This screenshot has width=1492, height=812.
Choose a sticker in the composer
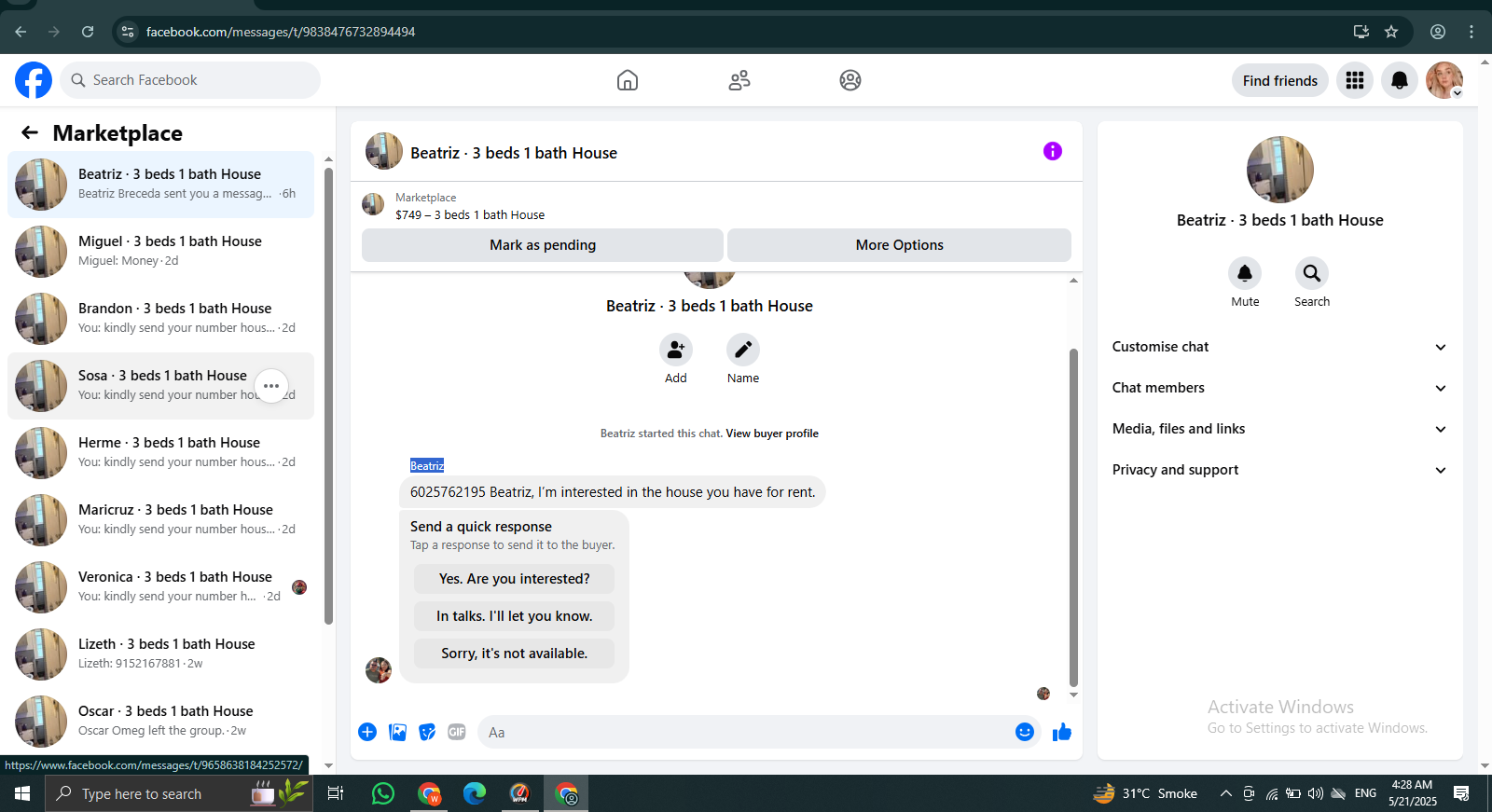[x=427, y=732]
